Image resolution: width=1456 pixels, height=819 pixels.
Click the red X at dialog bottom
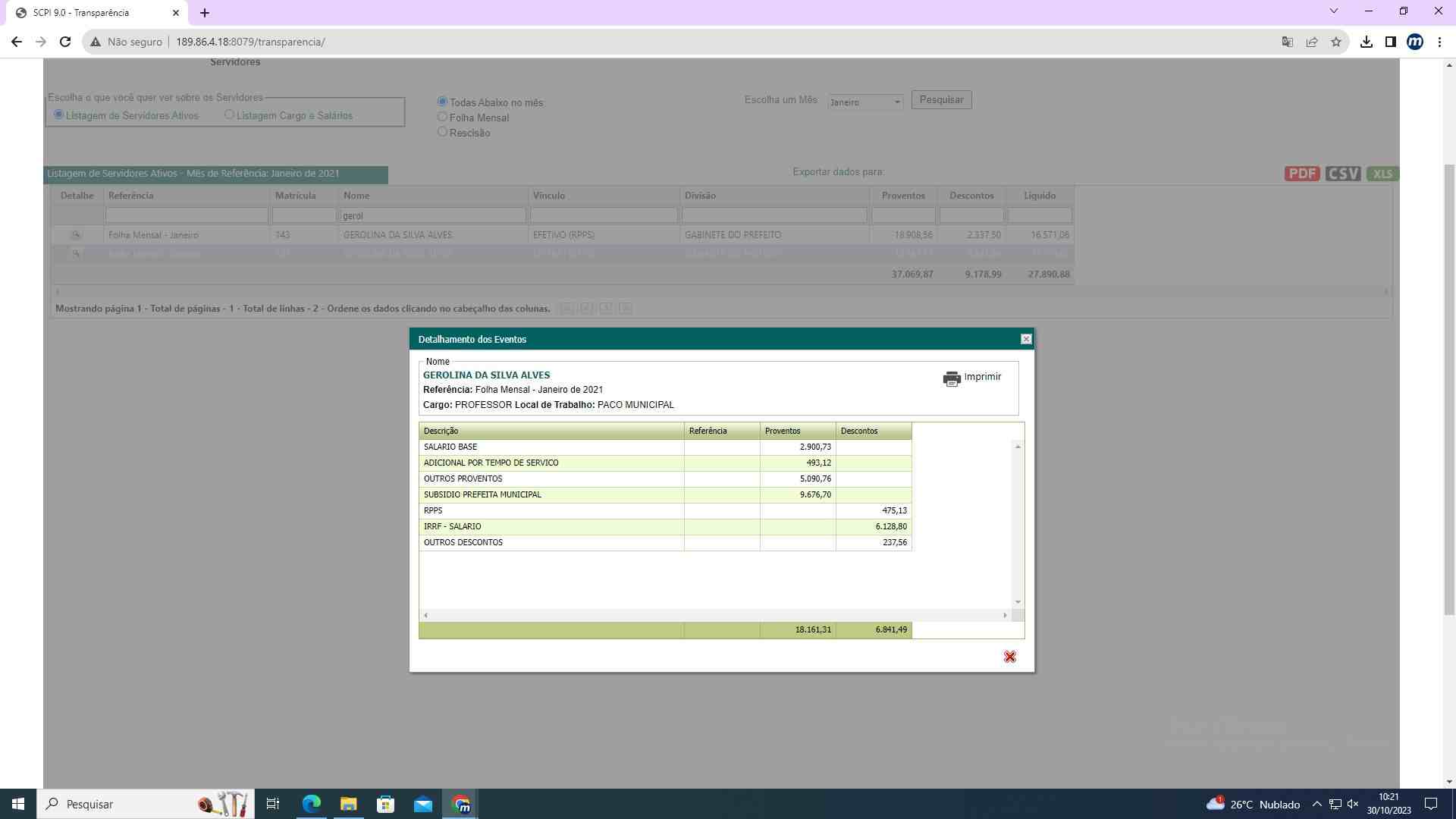tap(1009, 657)
